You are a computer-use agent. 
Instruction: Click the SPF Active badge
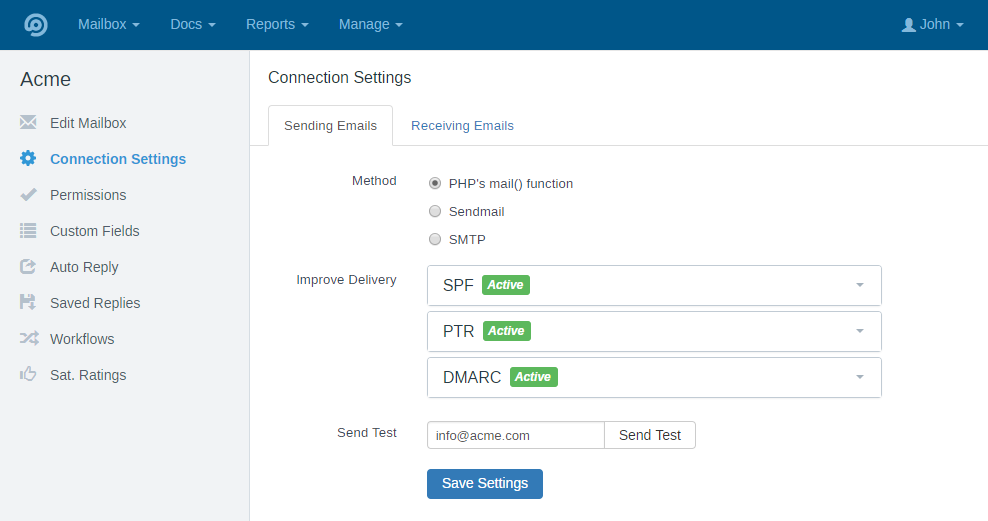point(505,285)
